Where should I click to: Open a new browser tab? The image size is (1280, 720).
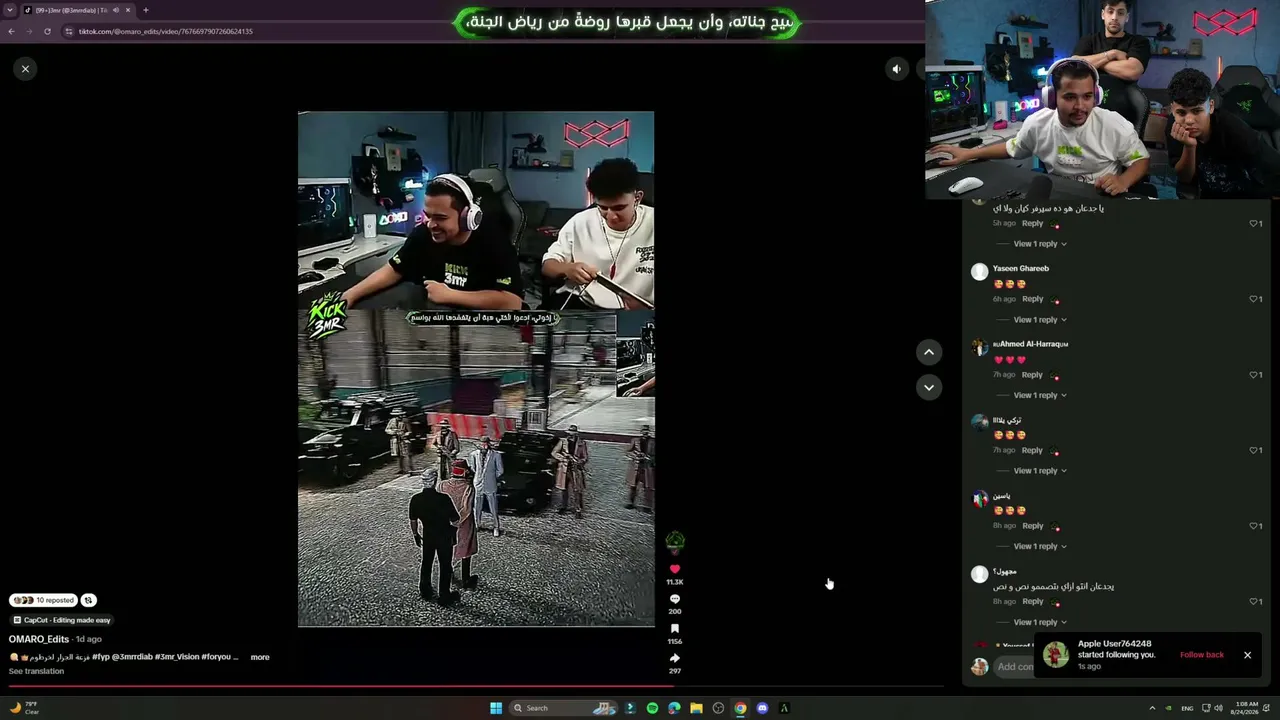coord(146,10)
